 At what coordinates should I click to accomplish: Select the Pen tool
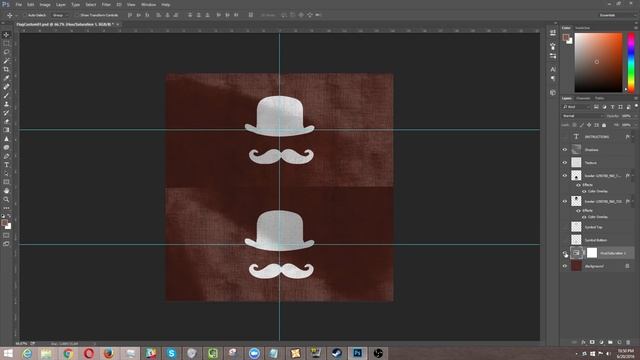coord(6,156)
